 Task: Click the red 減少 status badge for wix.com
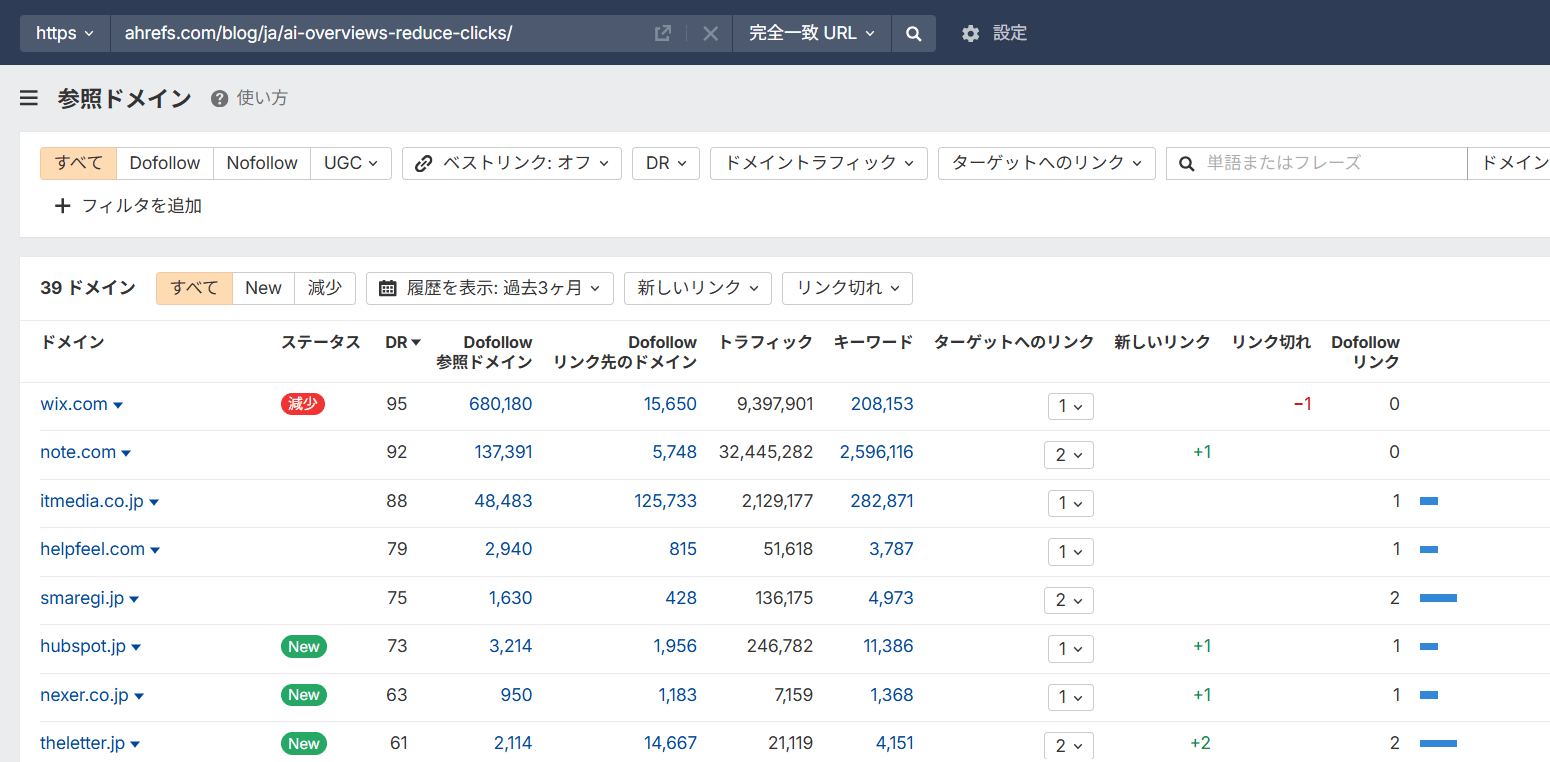click(x=303, y=404)
